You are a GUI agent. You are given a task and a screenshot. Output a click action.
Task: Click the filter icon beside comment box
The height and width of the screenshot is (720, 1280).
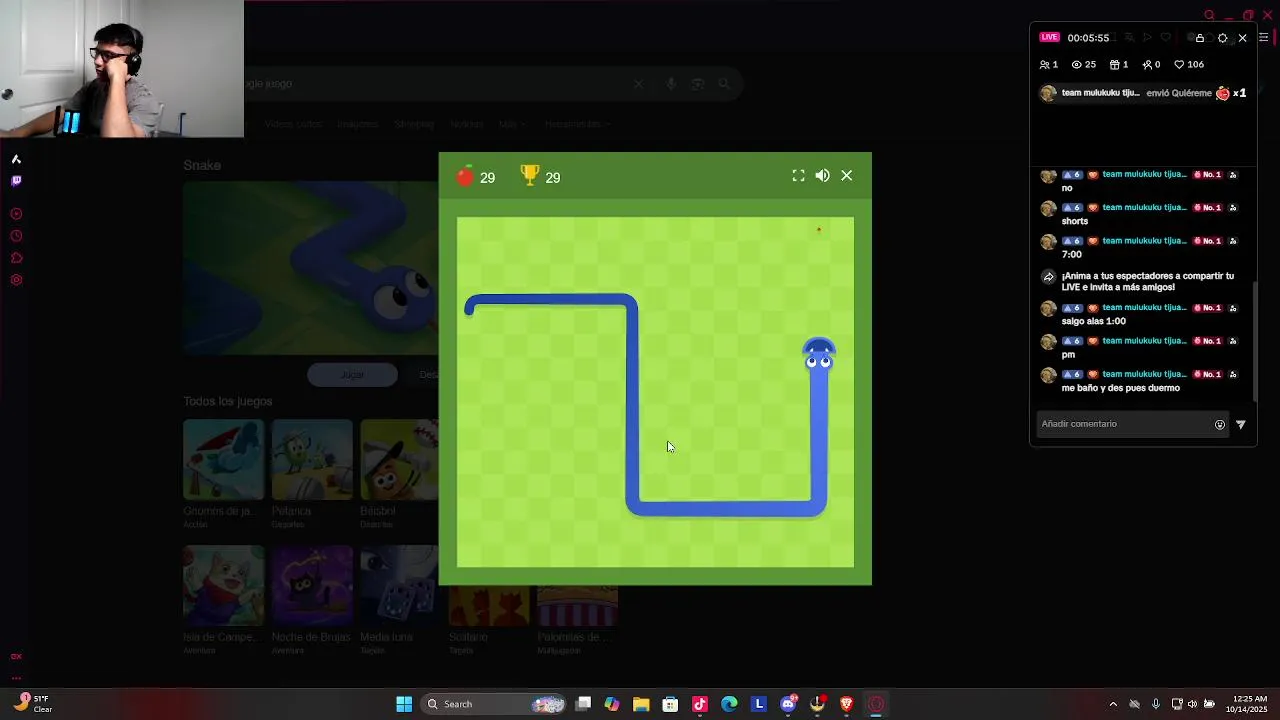[x=1241, y=424]
